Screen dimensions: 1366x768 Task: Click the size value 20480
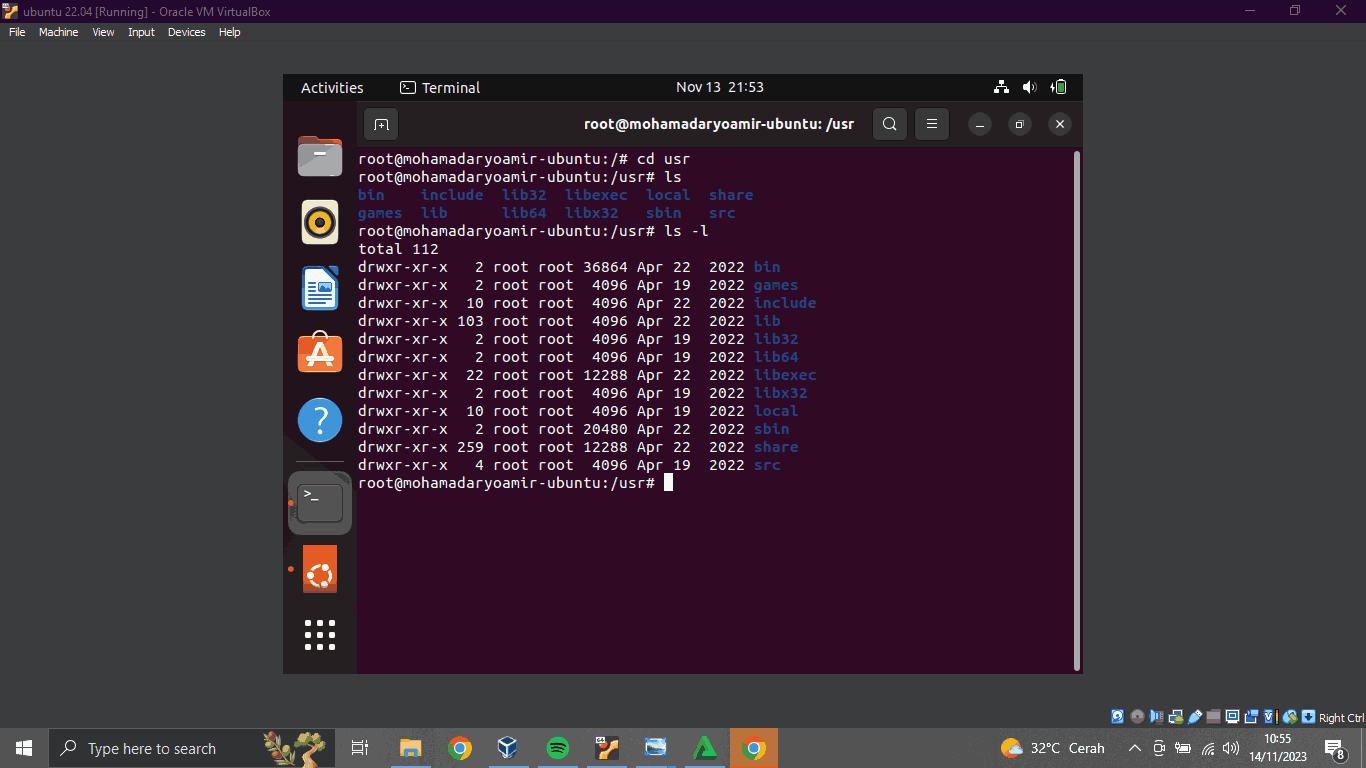coord(605,429)
